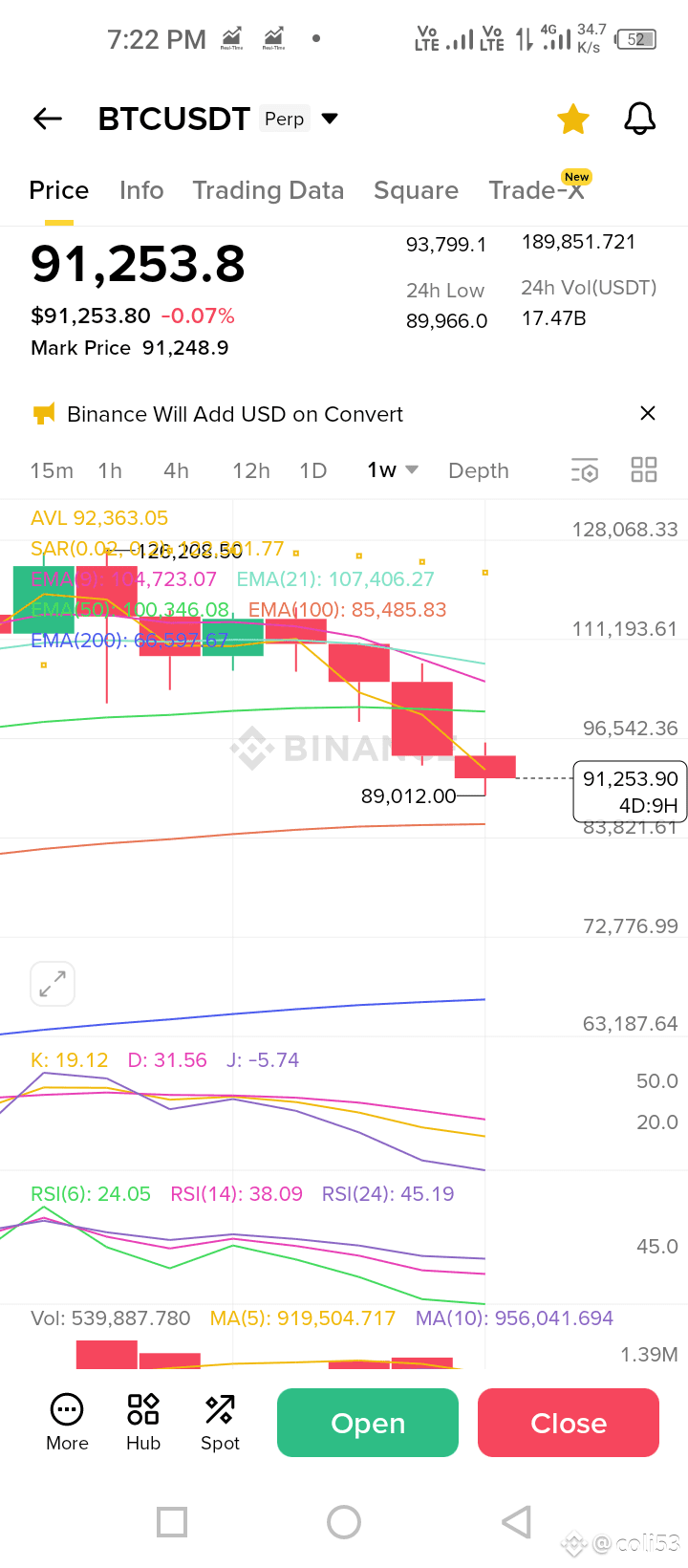Tap the Android home circle button
The width and height of the screenshot is (688, 1568).
pos(344,1521)
